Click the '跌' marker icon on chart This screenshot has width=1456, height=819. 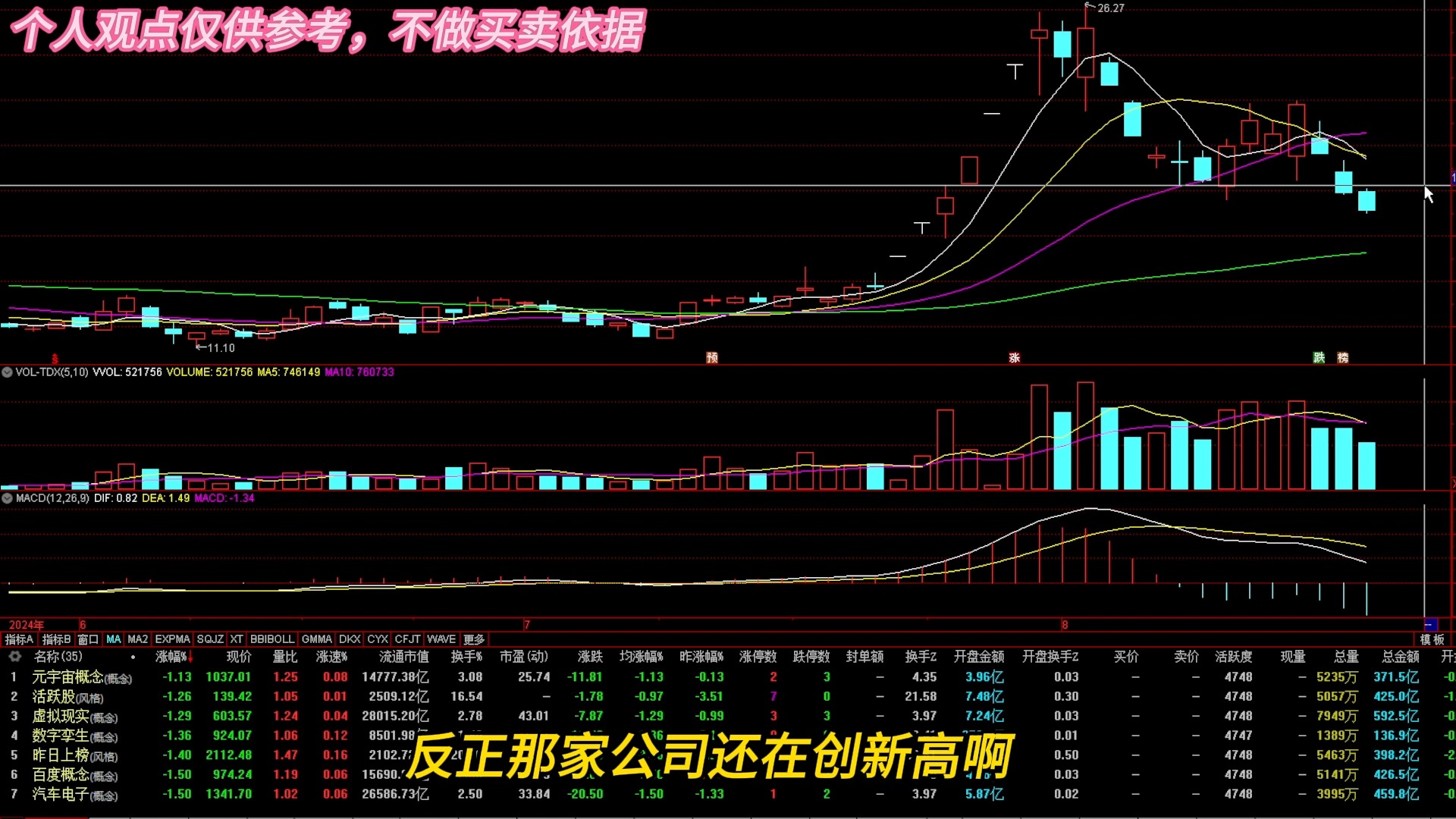[x=1319, y=358]
